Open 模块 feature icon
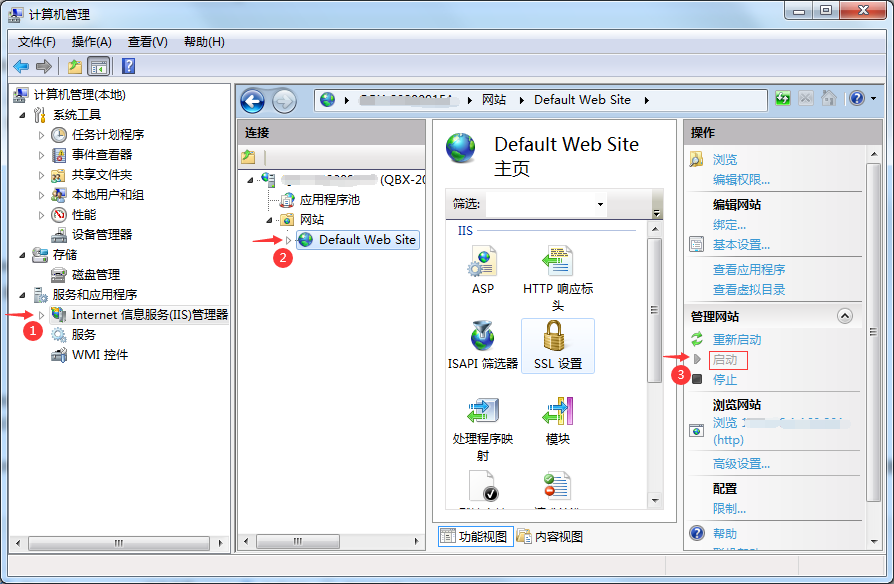 [x=558, y=421]
